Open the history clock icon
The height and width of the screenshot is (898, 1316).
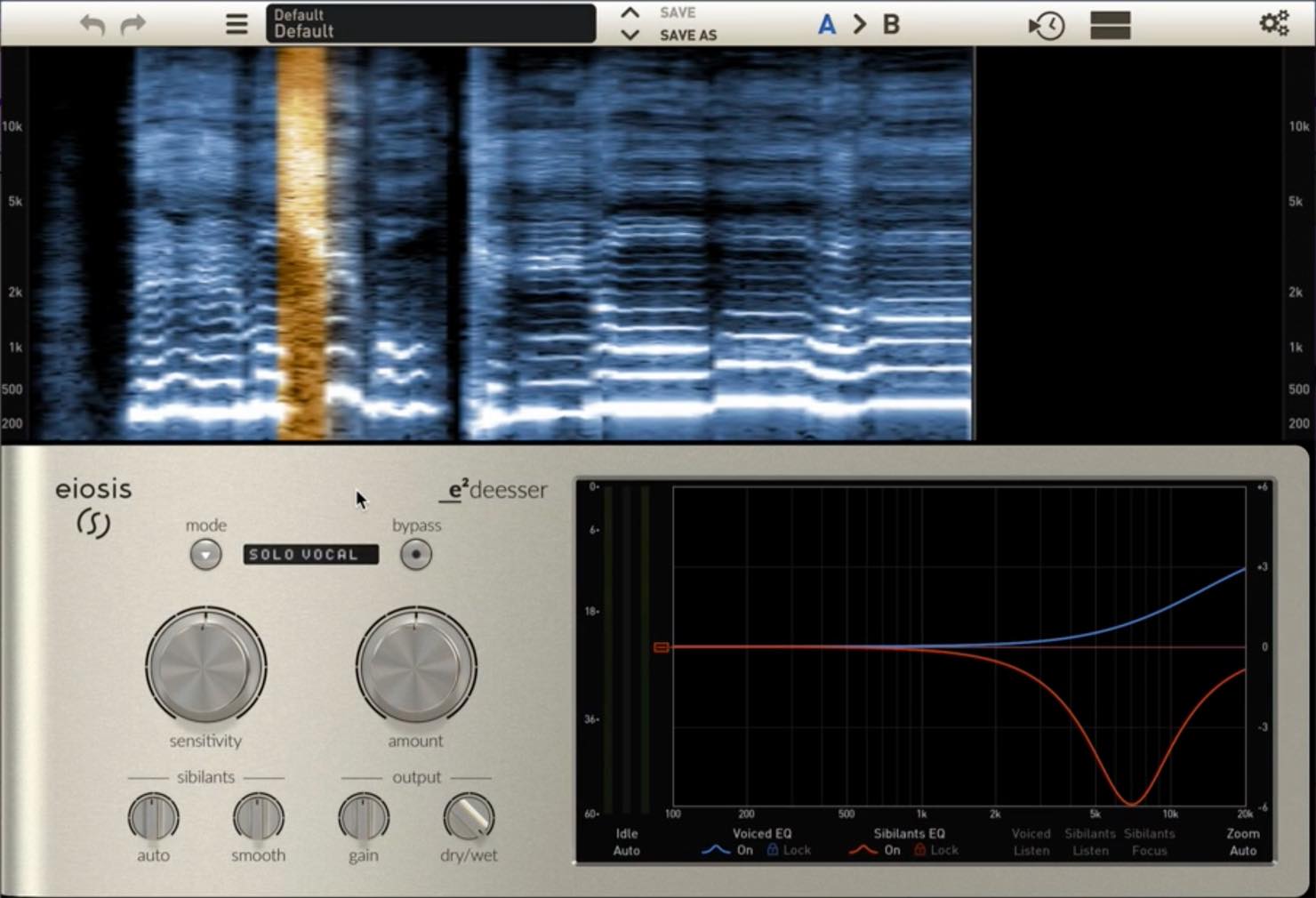(1047, 25)
